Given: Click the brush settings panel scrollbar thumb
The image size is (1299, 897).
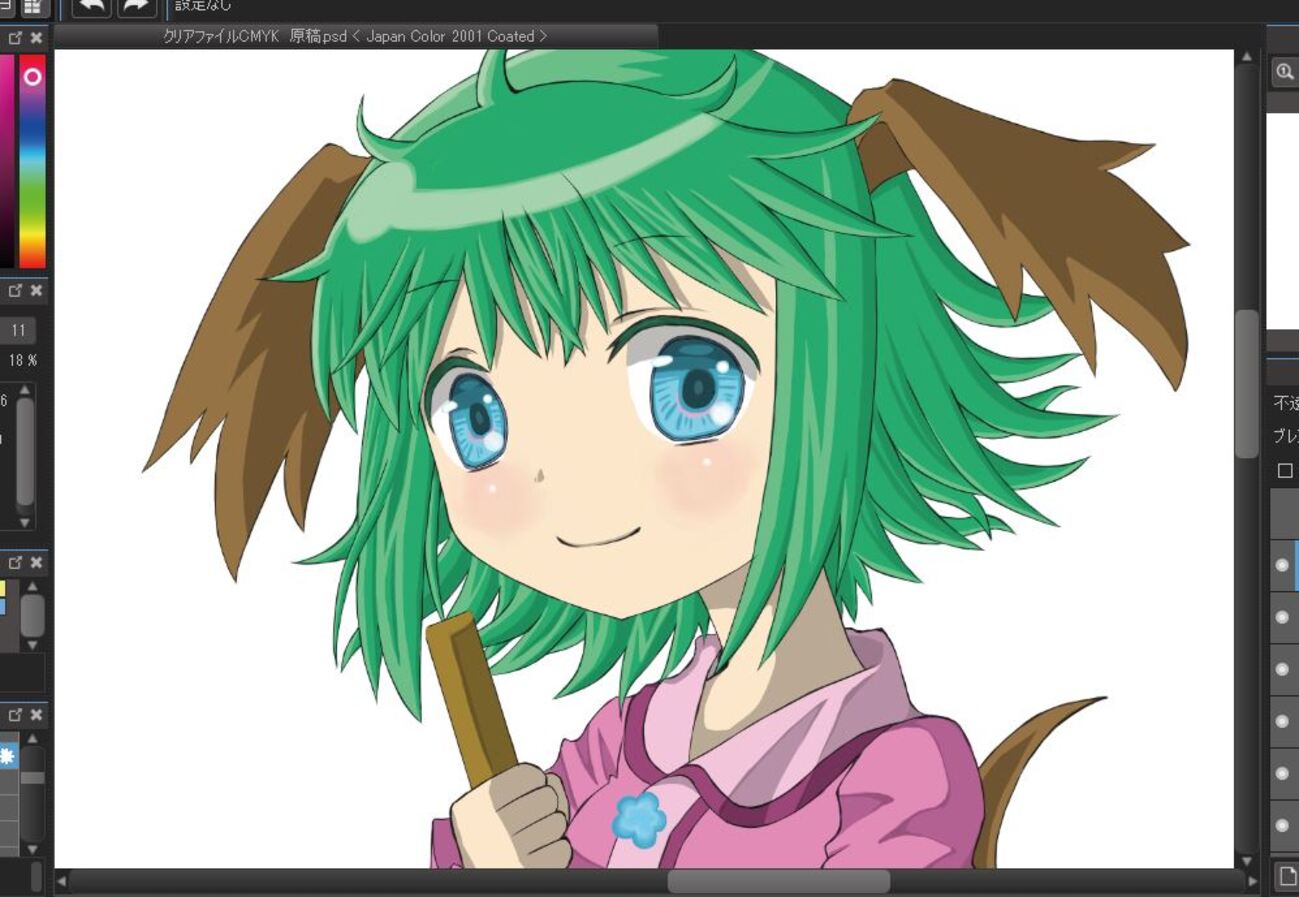Looking at the screenshot, I should point(25,452).
